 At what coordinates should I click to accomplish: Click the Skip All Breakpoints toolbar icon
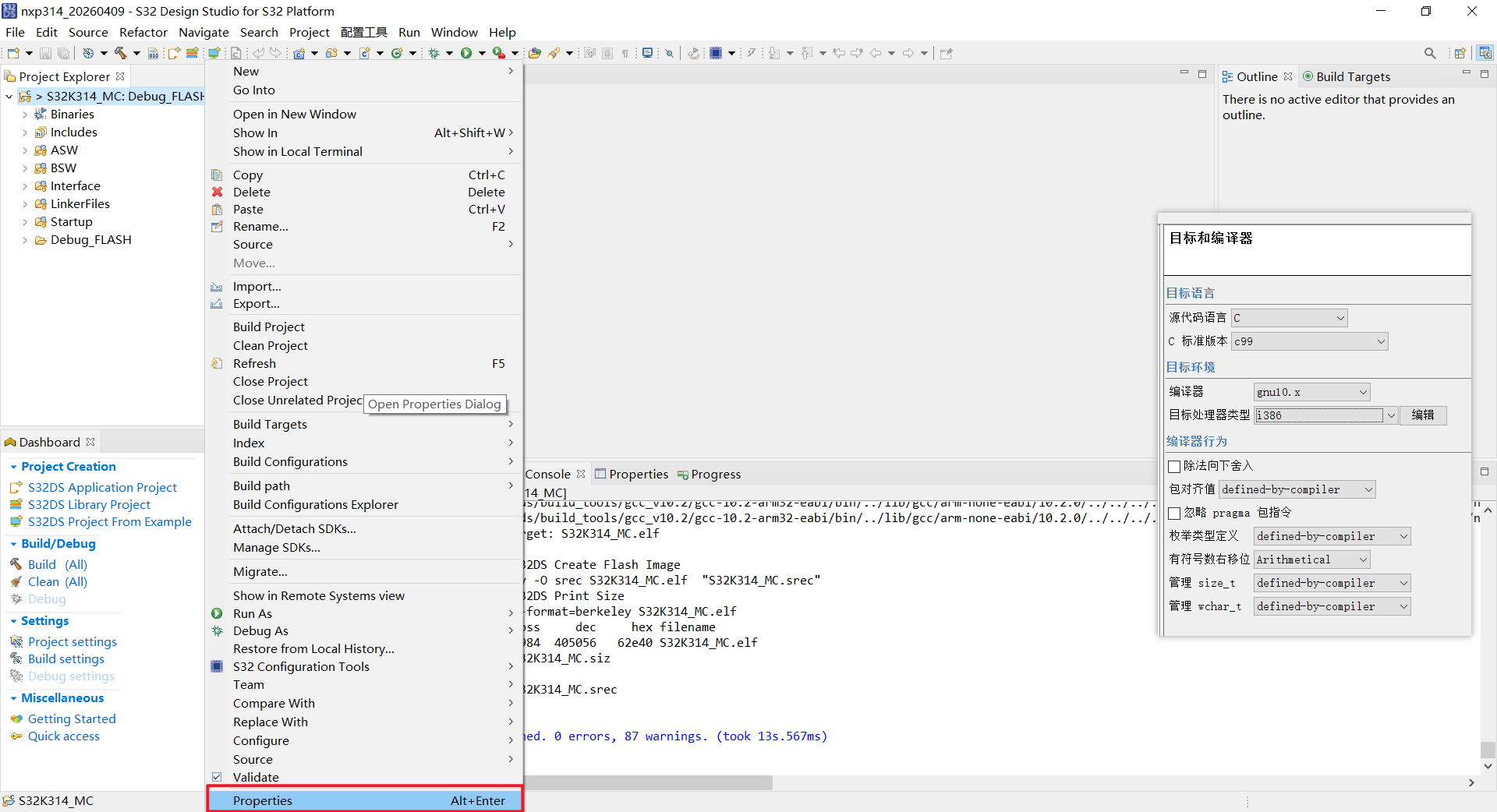click(669, 53)
